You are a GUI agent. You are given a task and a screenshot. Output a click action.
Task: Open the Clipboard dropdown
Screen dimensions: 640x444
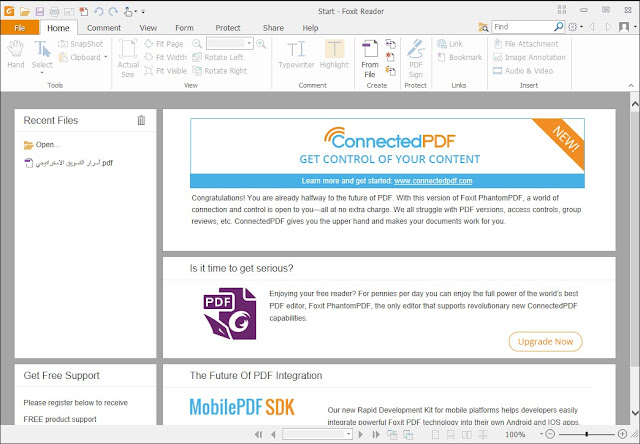coord(105,57)
